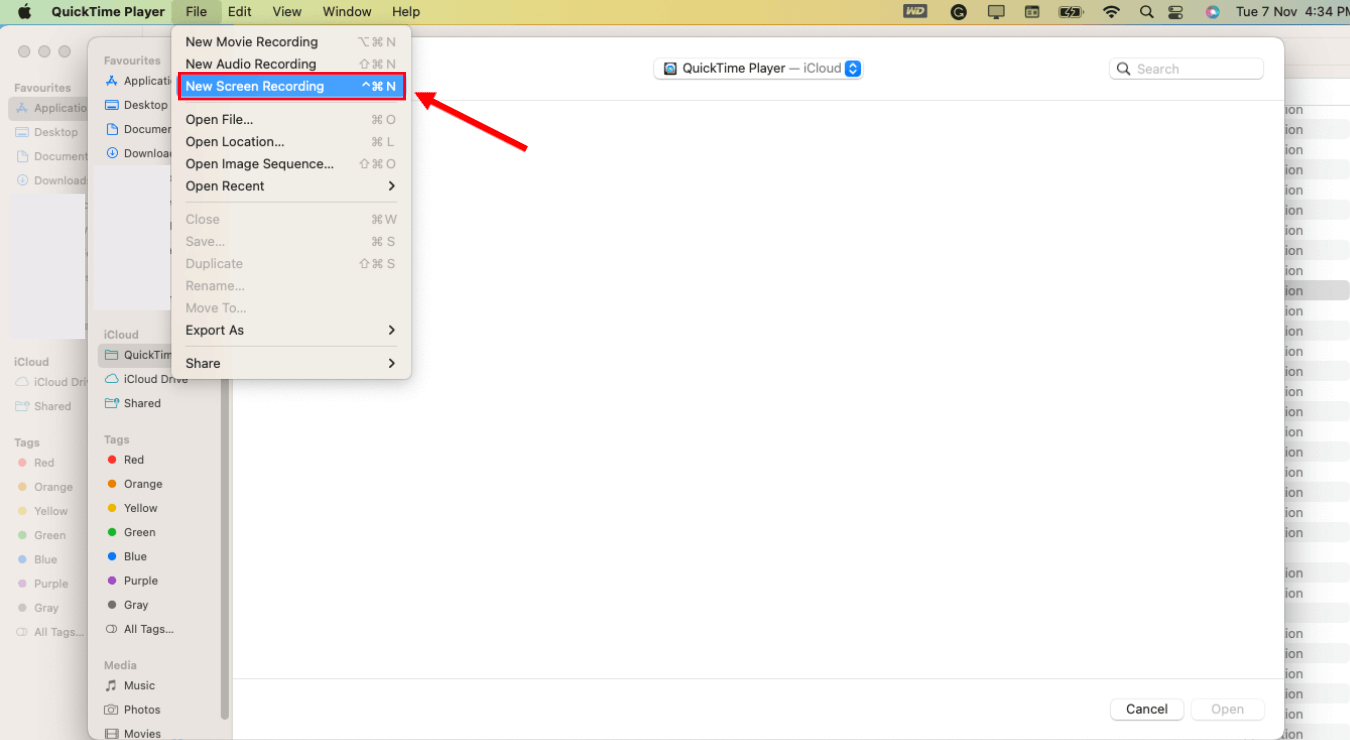Pick Blue tag in background Finder sidebar

click(37, 559)
